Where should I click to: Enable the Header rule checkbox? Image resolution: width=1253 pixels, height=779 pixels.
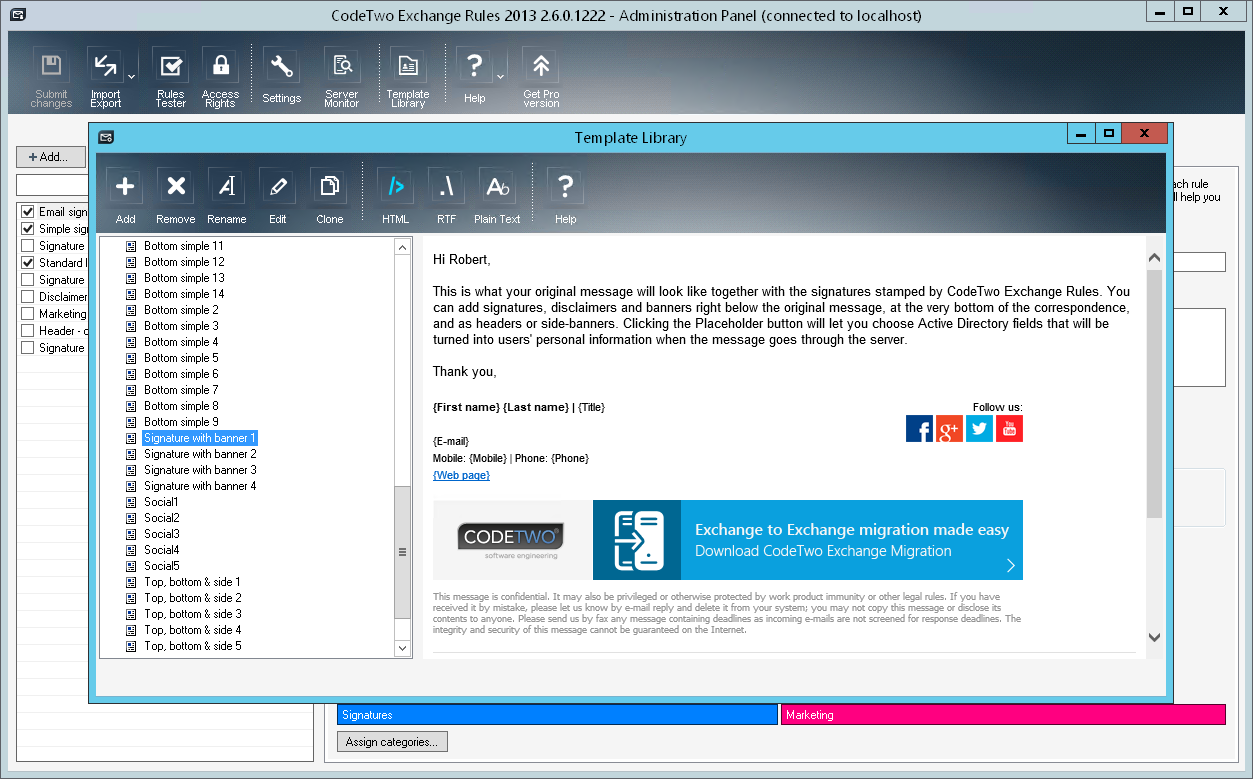(x=28, y=331)
